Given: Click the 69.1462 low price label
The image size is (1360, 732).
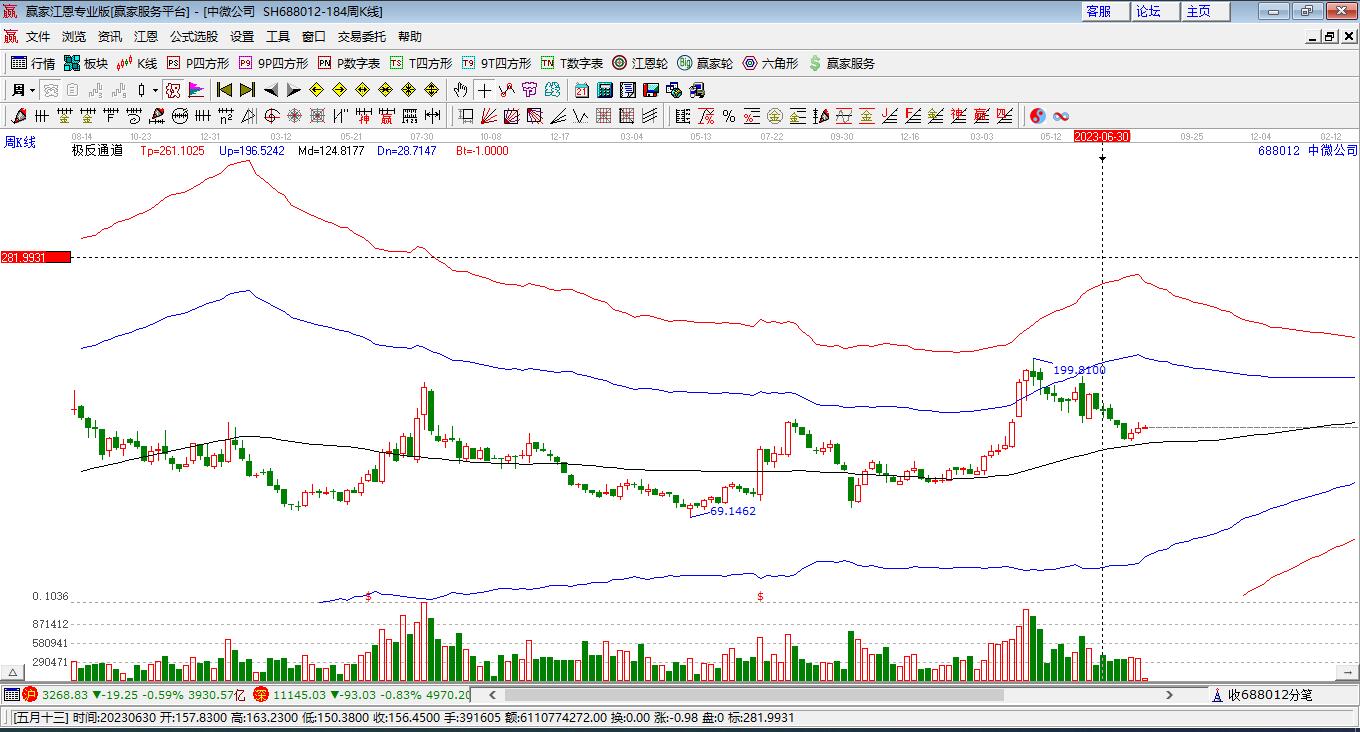Looking at the screenshot, I should pos(733,511).
